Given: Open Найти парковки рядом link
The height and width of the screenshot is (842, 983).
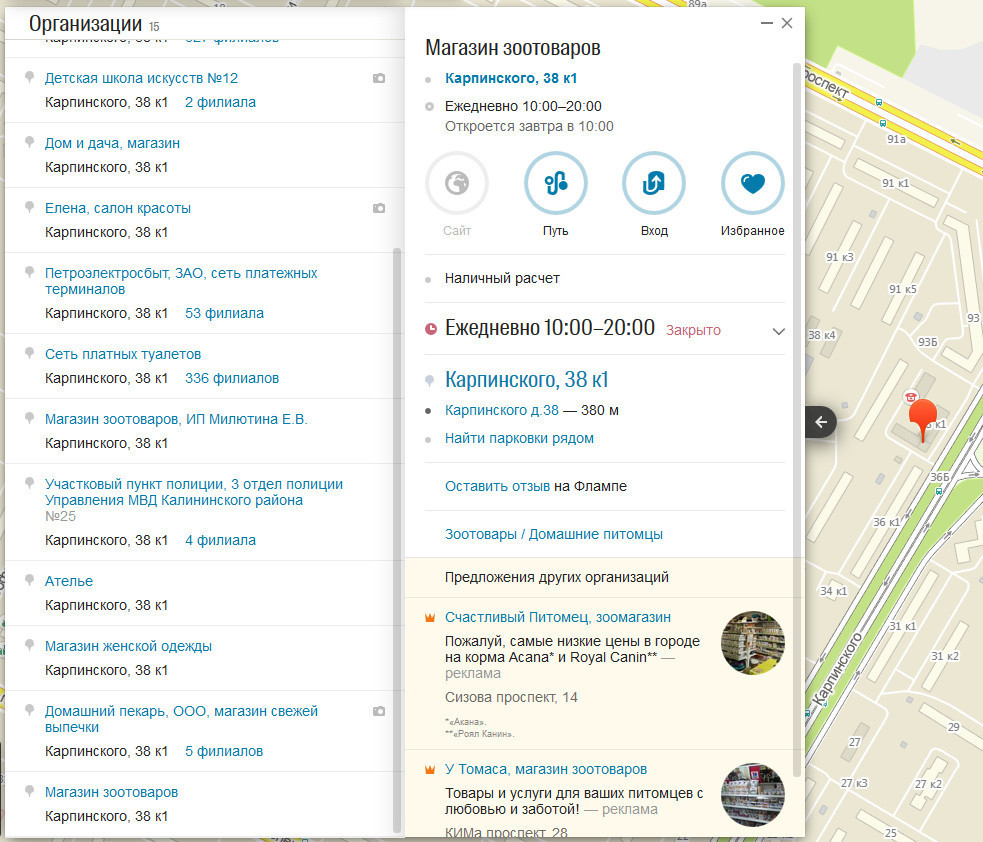Looking at the screenshot, I should tap(519, 438).
